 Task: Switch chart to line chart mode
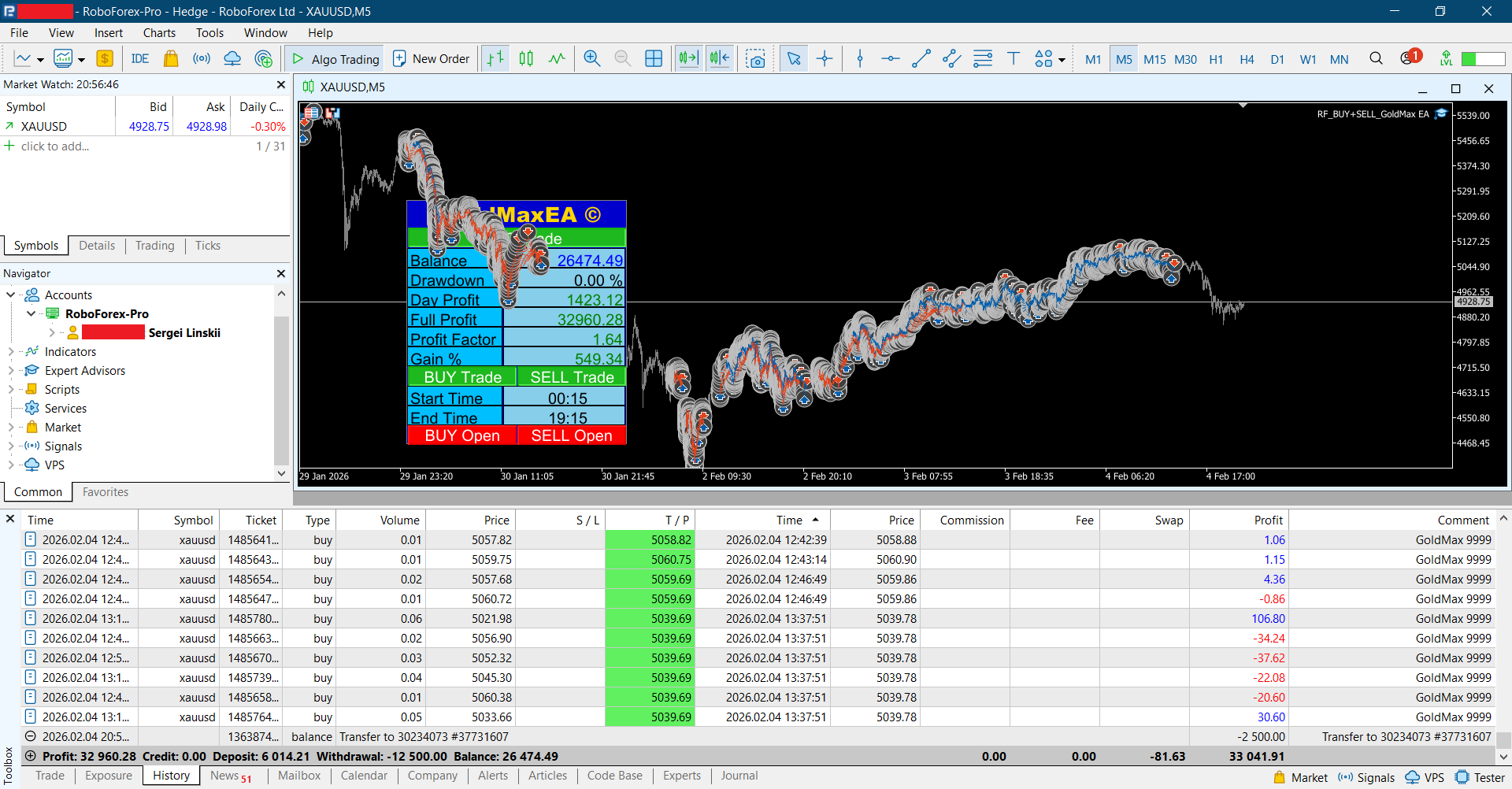click(x=557, y=59)
